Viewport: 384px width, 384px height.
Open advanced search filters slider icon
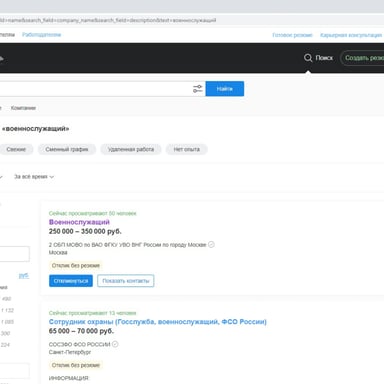tap(198, 89)
